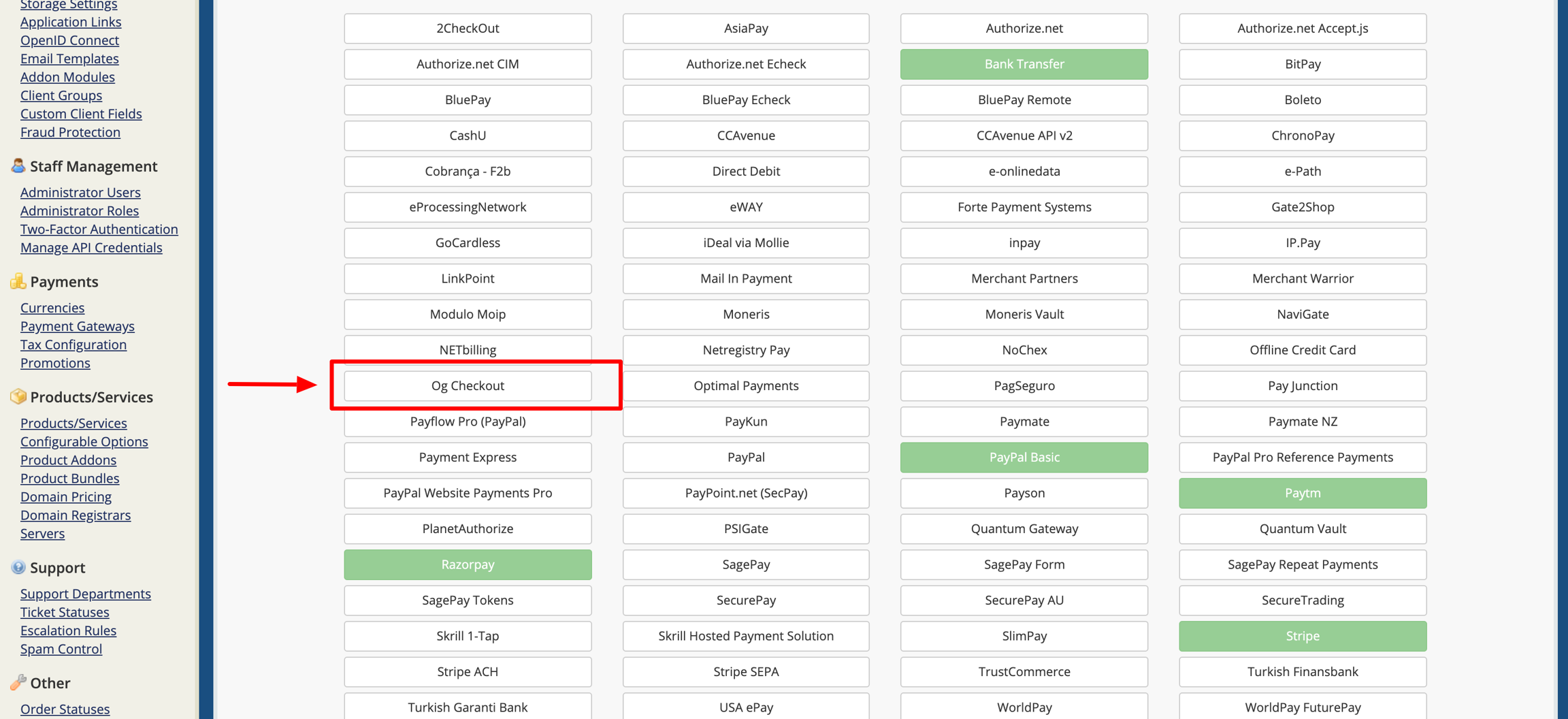This screenshot has width=1568, height=719.
Task: Choose the Skrill Hosted Payment Solution gateway
Action: click(746, 636)
